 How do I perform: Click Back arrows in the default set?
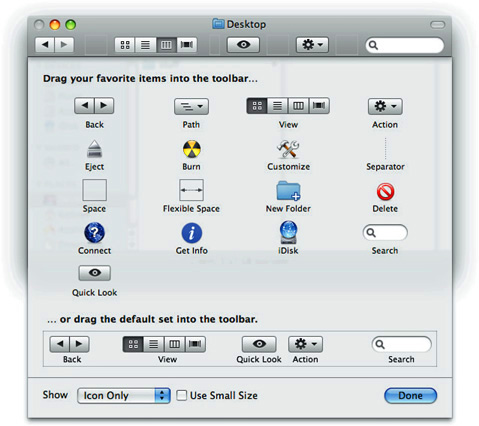click(x=69, y=344)
